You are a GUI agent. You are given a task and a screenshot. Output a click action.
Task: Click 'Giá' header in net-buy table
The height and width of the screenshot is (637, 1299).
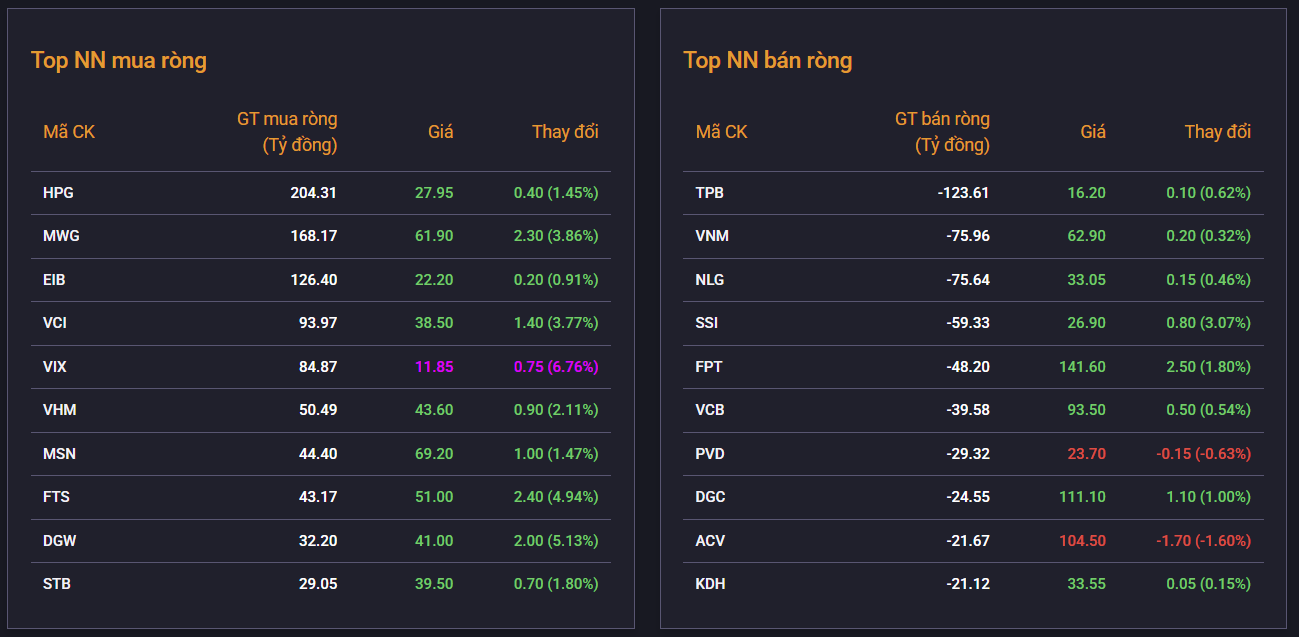pos(441,132)
